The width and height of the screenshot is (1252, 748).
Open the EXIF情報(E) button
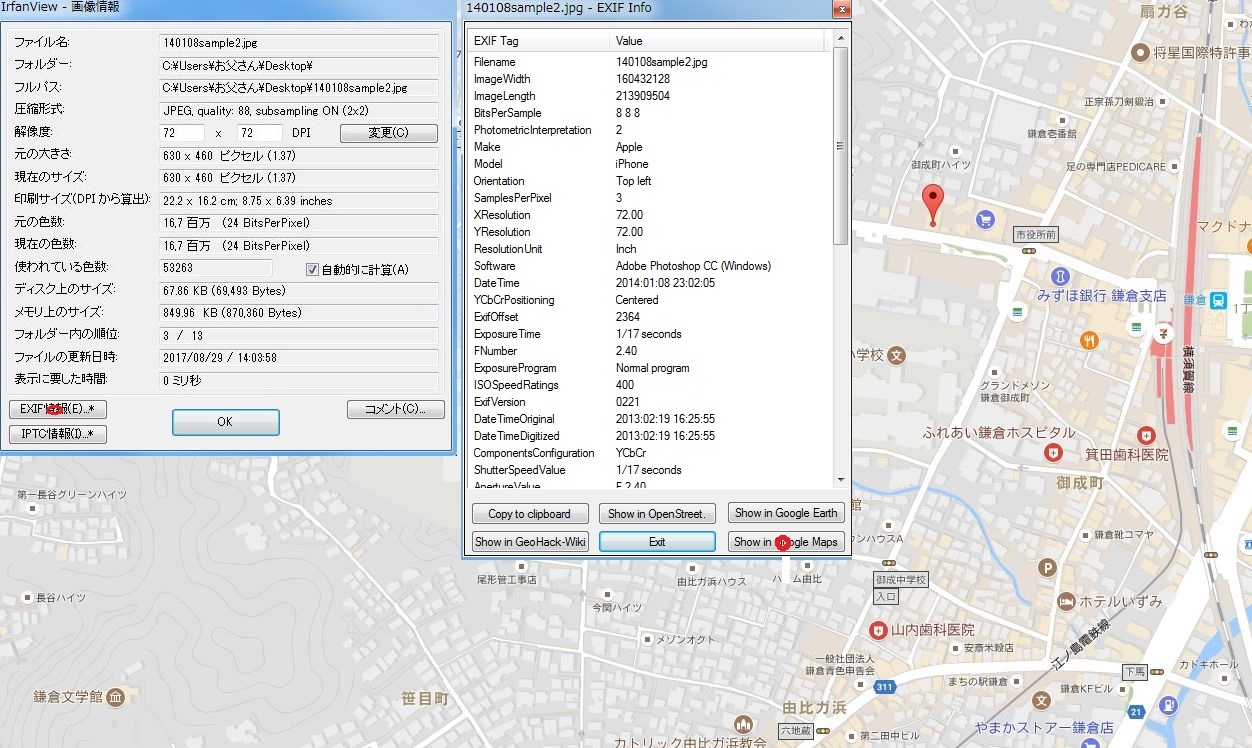pyautogui.click(x=58, y=409)
